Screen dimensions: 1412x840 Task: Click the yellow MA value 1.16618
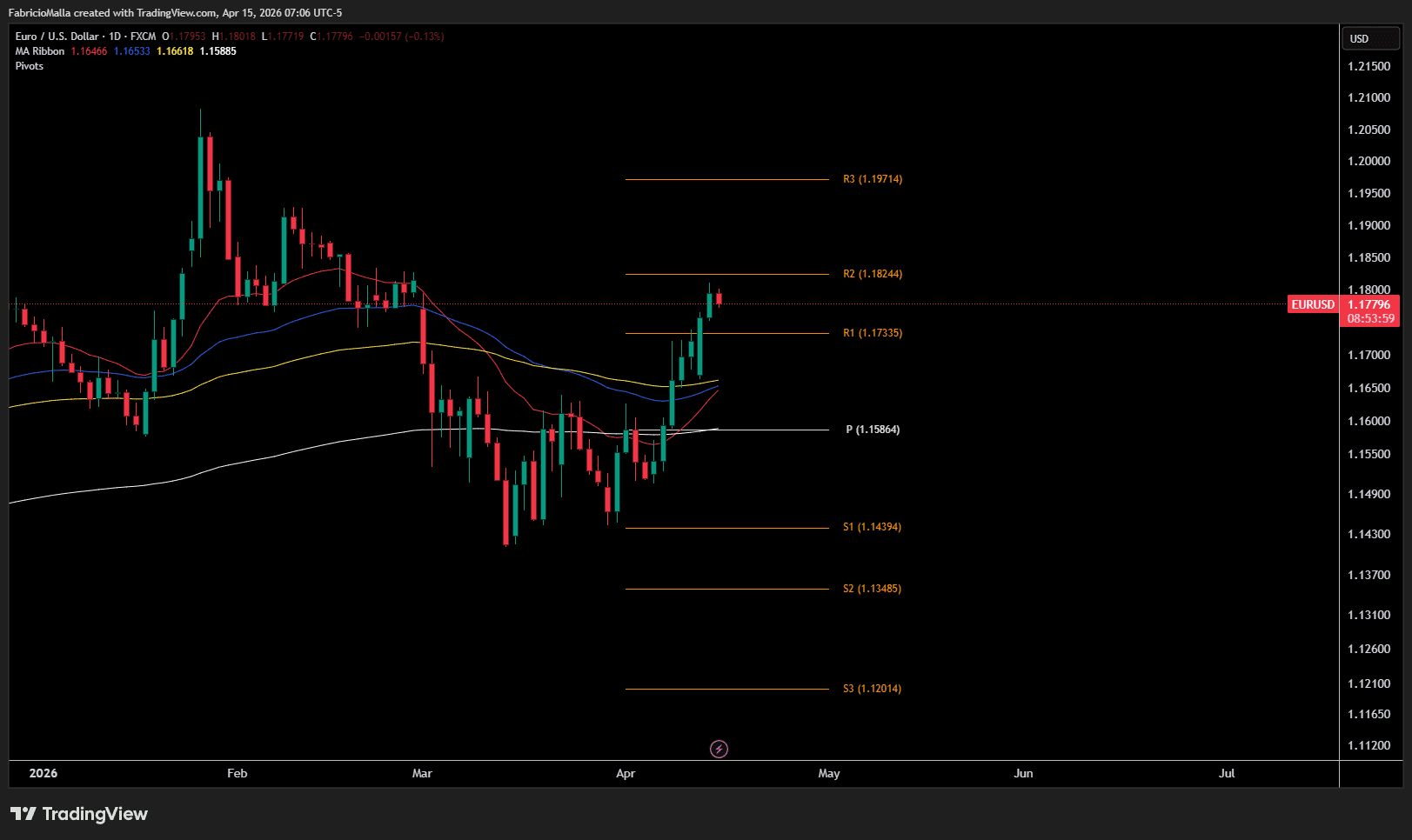point(175,51)
